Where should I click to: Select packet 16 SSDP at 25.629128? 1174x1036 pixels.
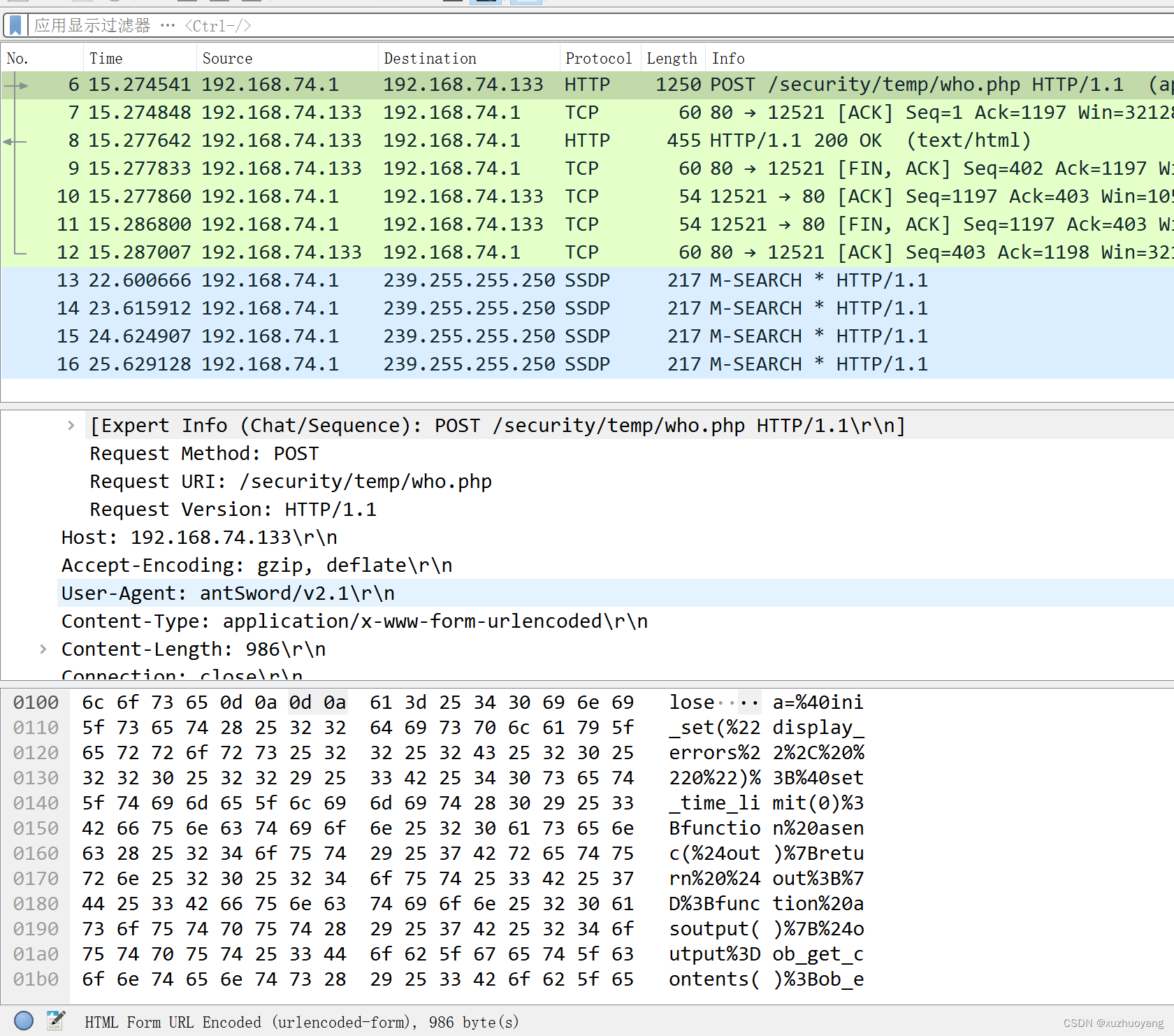587,364
